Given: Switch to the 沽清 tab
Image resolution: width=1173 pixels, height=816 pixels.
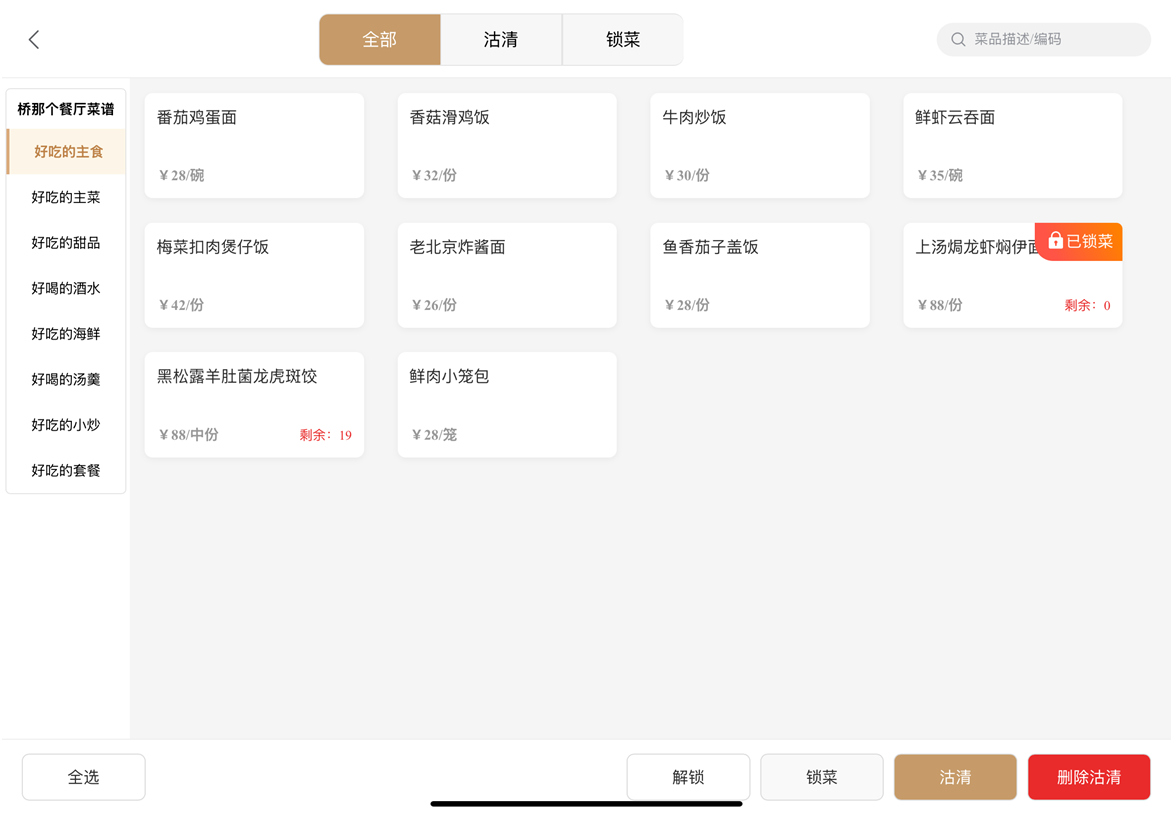Looking at the screenshot, I should [501, 40].
